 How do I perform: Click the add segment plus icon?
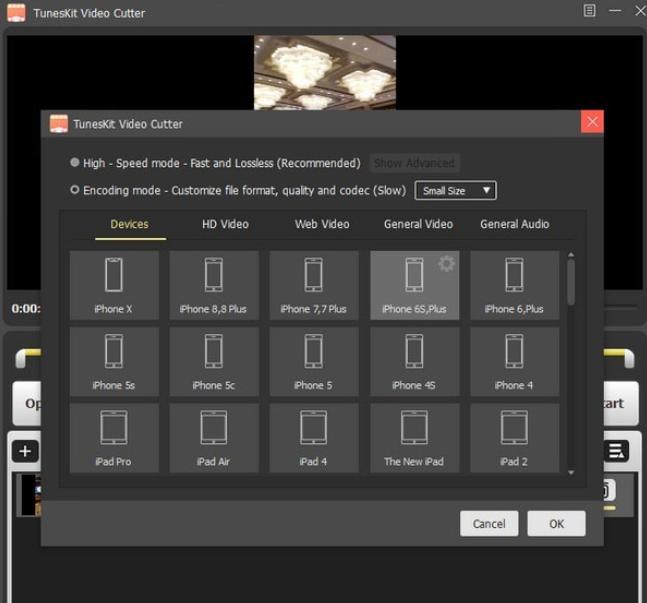coord(25,451)
